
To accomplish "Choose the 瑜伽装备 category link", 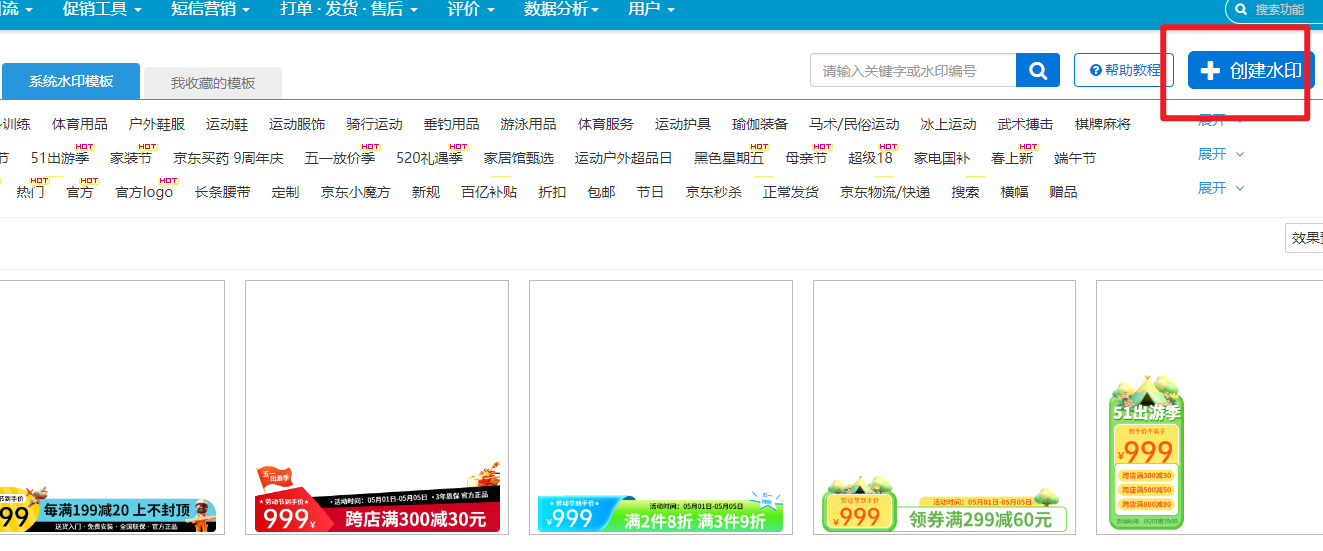I will coord(759,125).
